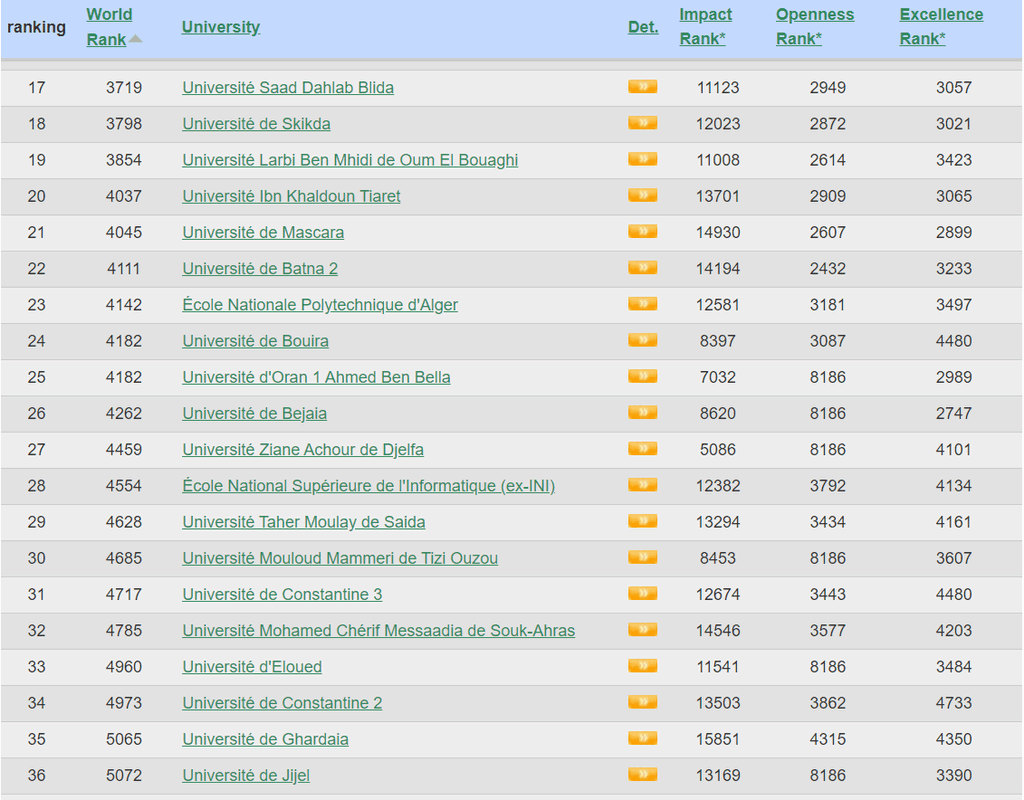Open details icon for Université Mohamed Chérif Messaadia

coord(643,630)
